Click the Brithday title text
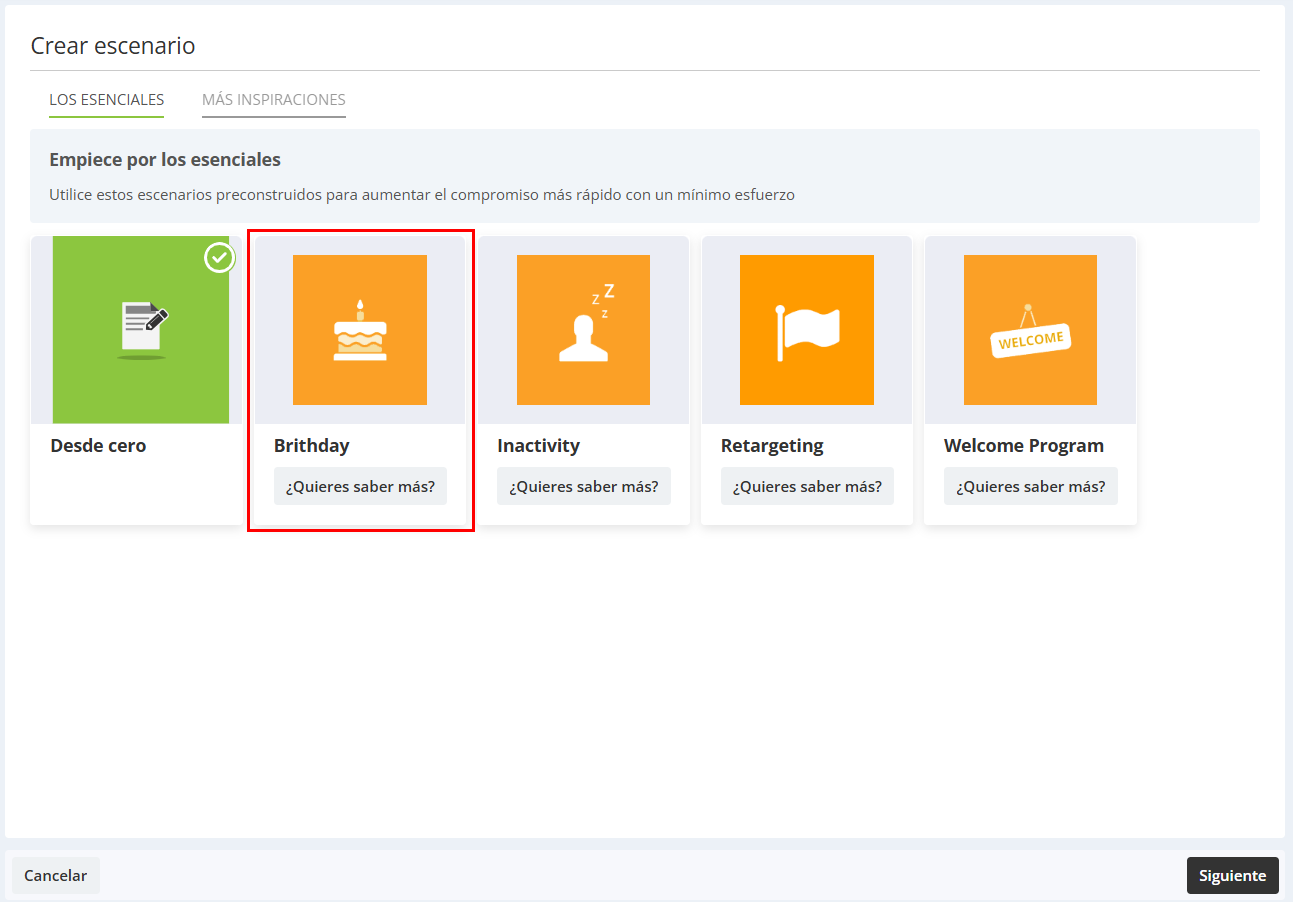The width and height of the screenshot is (1293, 902). pos(312,446)
